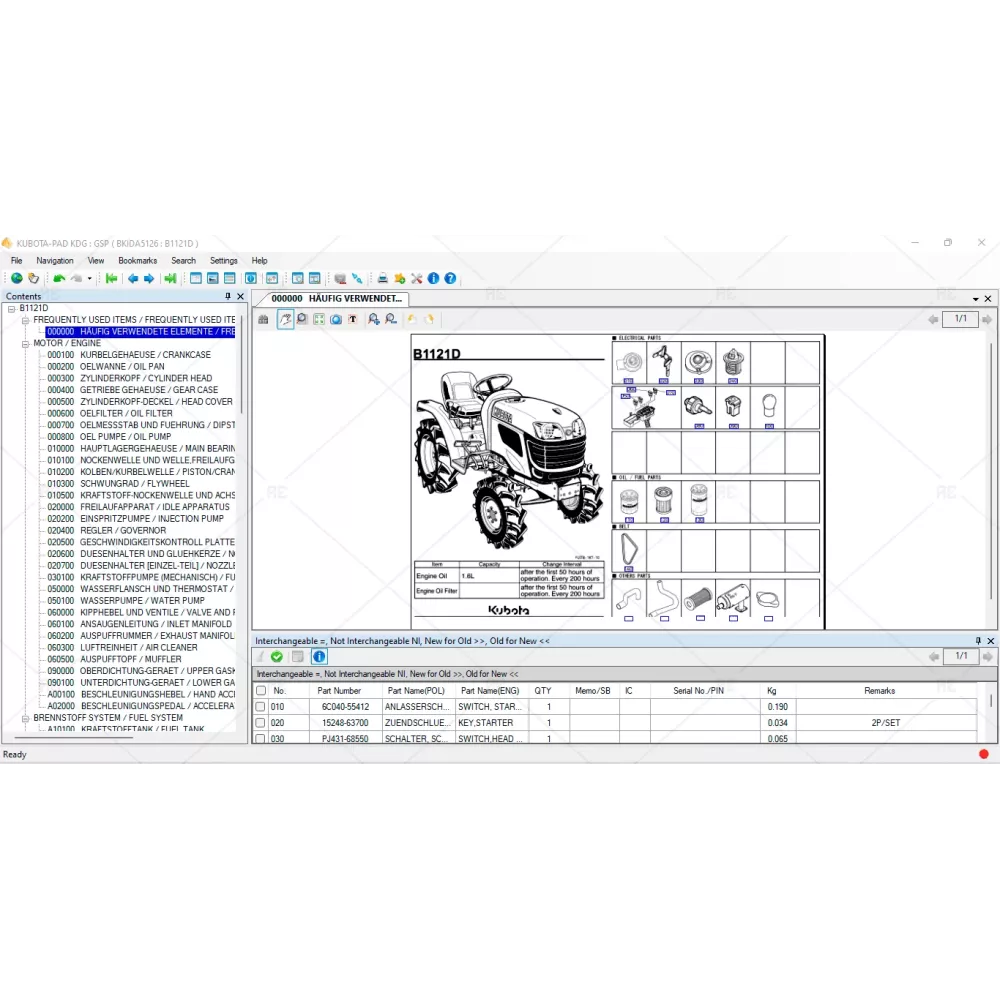This screenshot has height=1000, width=1000.
Task: Select the zoom-out magnifier in diagram toolbar
Action: click(x=390, y=319)
